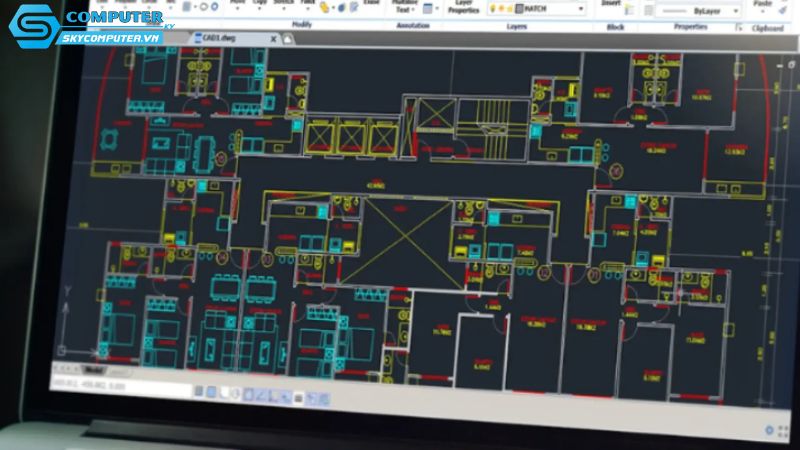Click the Stretch tool in Modify panel
The image size is (800, 450).
283,3
